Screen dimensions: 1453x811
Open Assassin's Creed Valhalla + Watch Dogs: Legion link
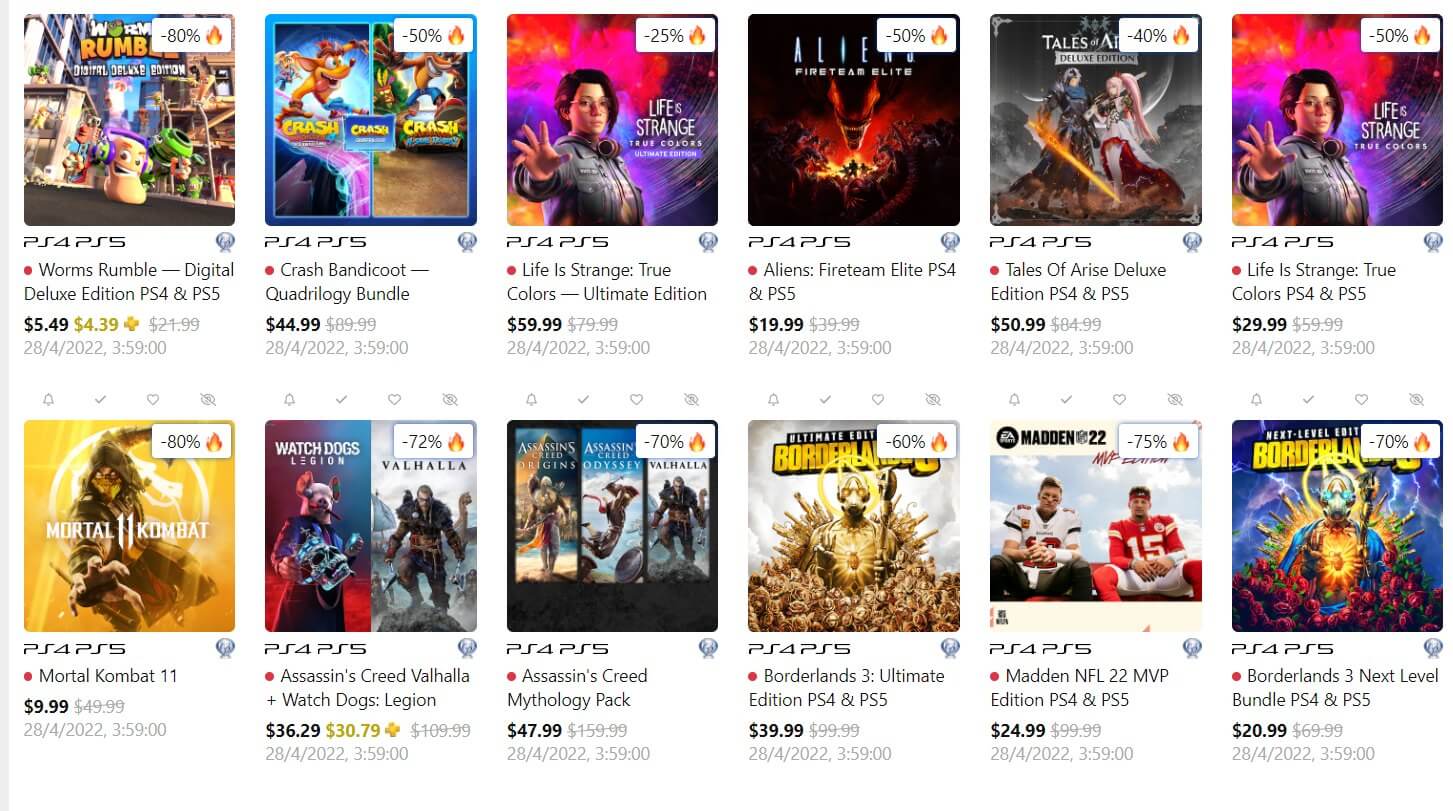click(367, 688)
